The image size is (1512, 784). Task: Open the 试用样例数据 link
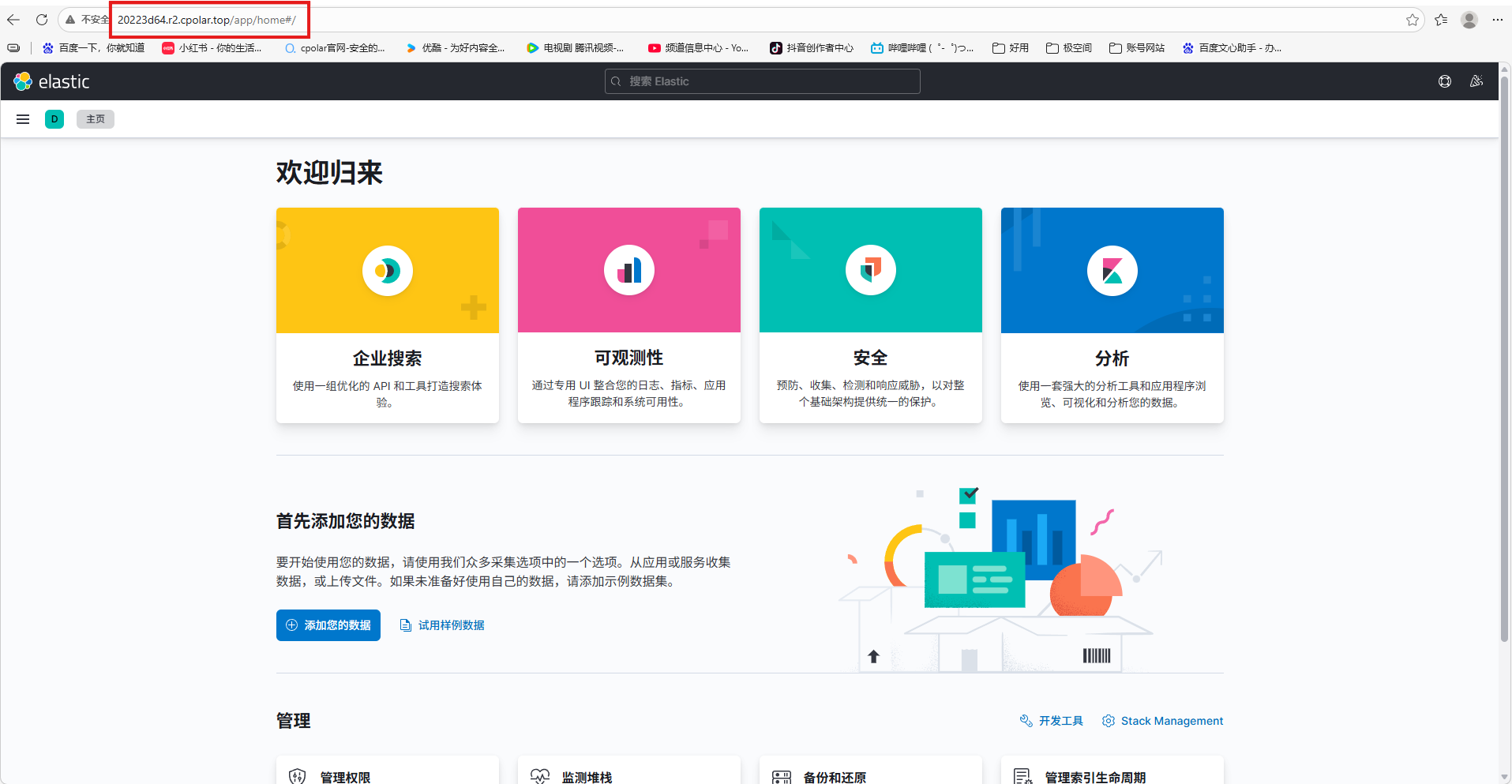click(x=442, y=625)
